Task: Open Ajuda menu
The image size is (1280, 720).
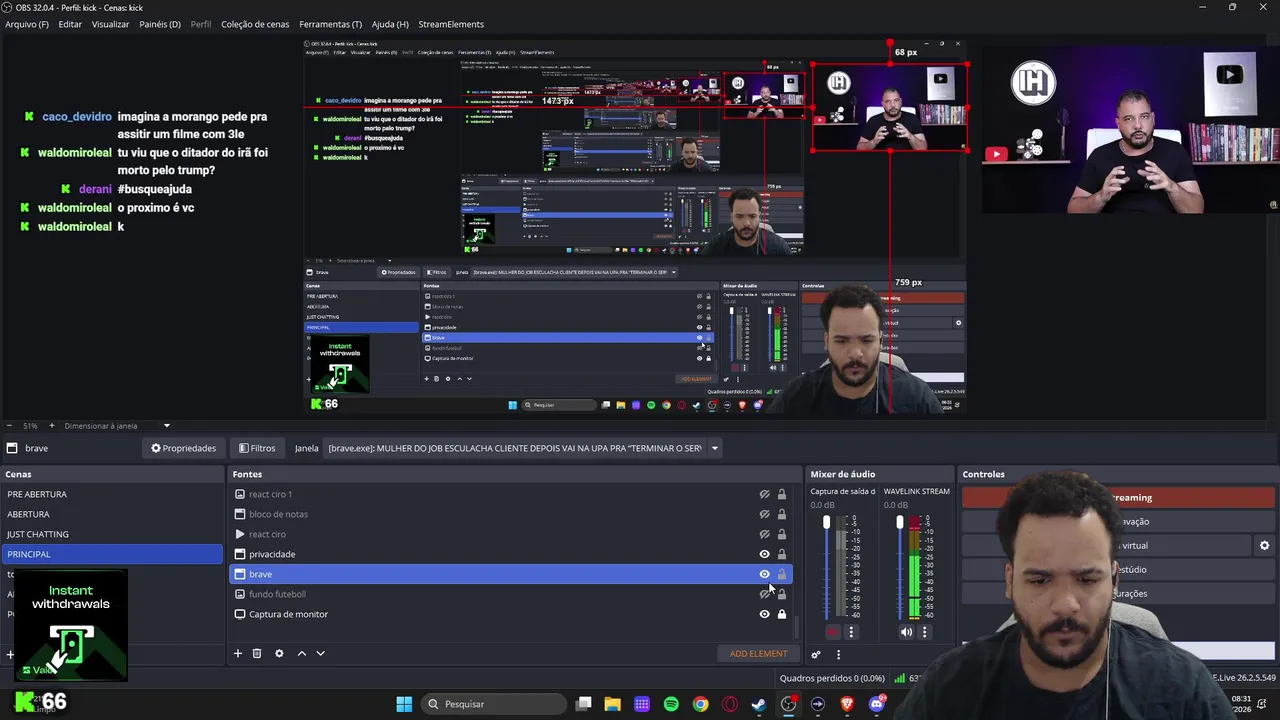Action: [x=390, y=24]
